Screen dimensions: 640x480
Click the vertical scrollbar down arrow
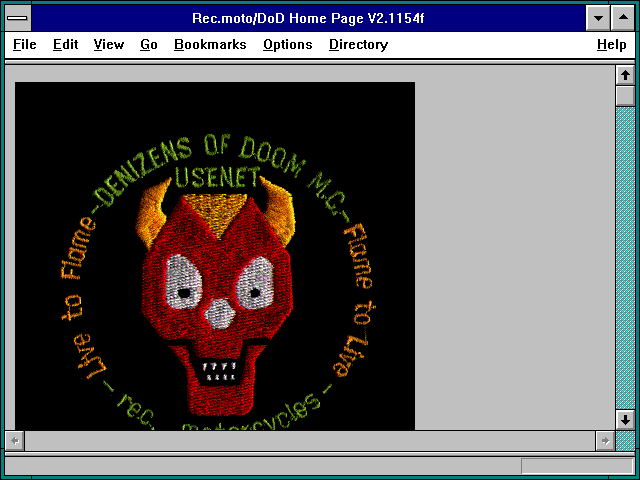click(x=625, y=420)
